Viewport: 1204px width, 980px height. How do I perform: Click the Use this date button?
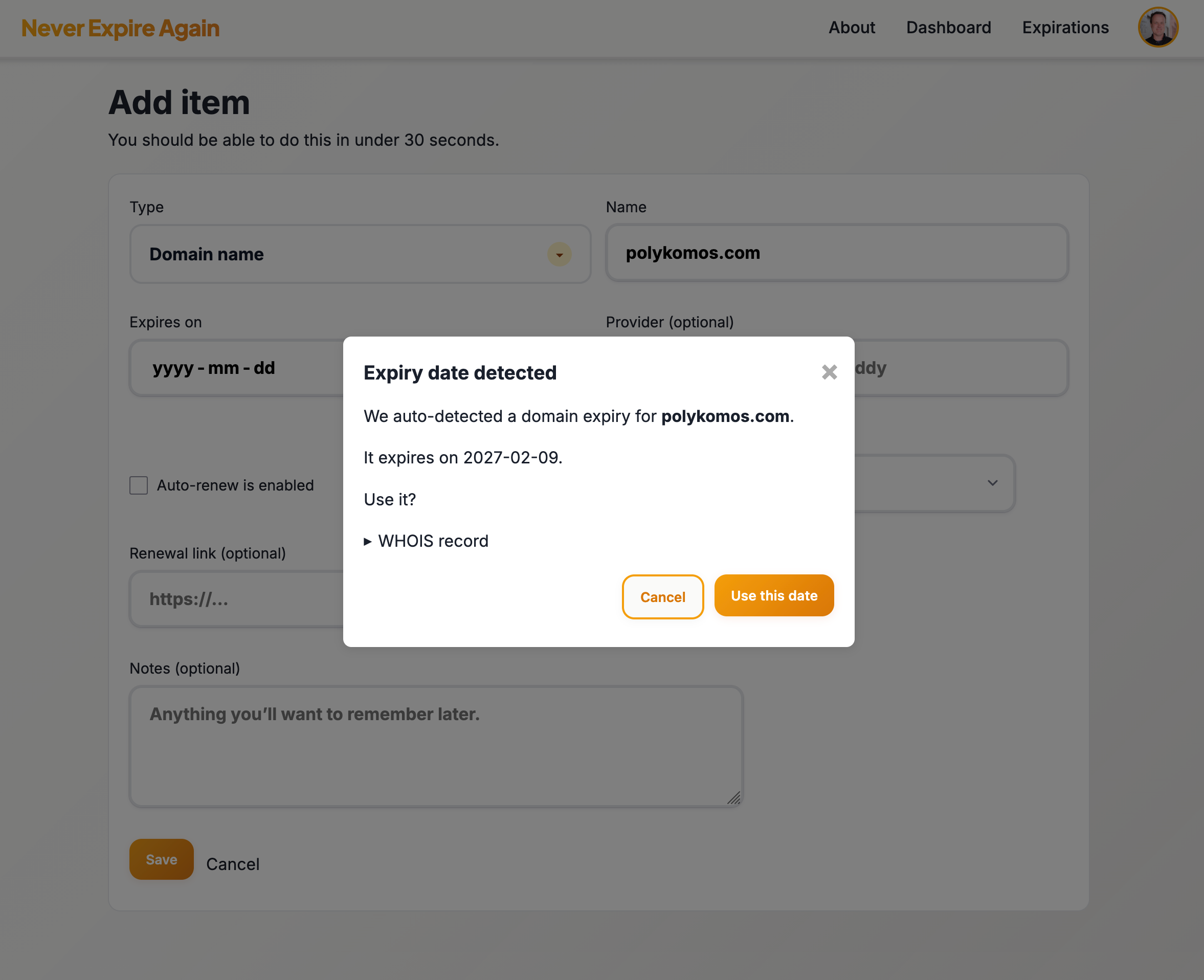(773, 595)
